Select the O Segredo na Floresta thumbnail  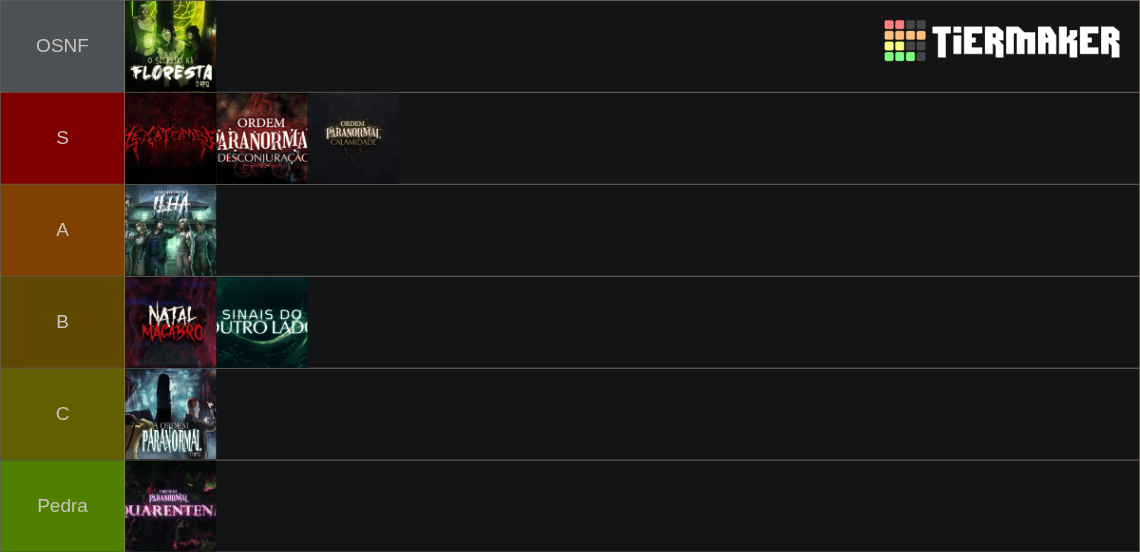point(171,46)
